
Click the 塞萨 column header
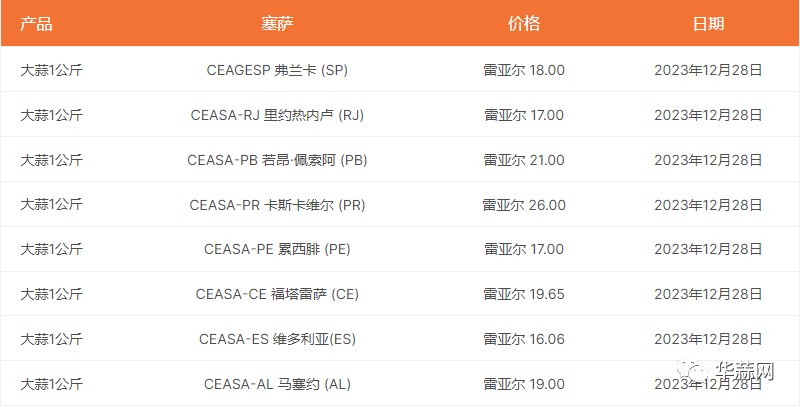point(277,23)
